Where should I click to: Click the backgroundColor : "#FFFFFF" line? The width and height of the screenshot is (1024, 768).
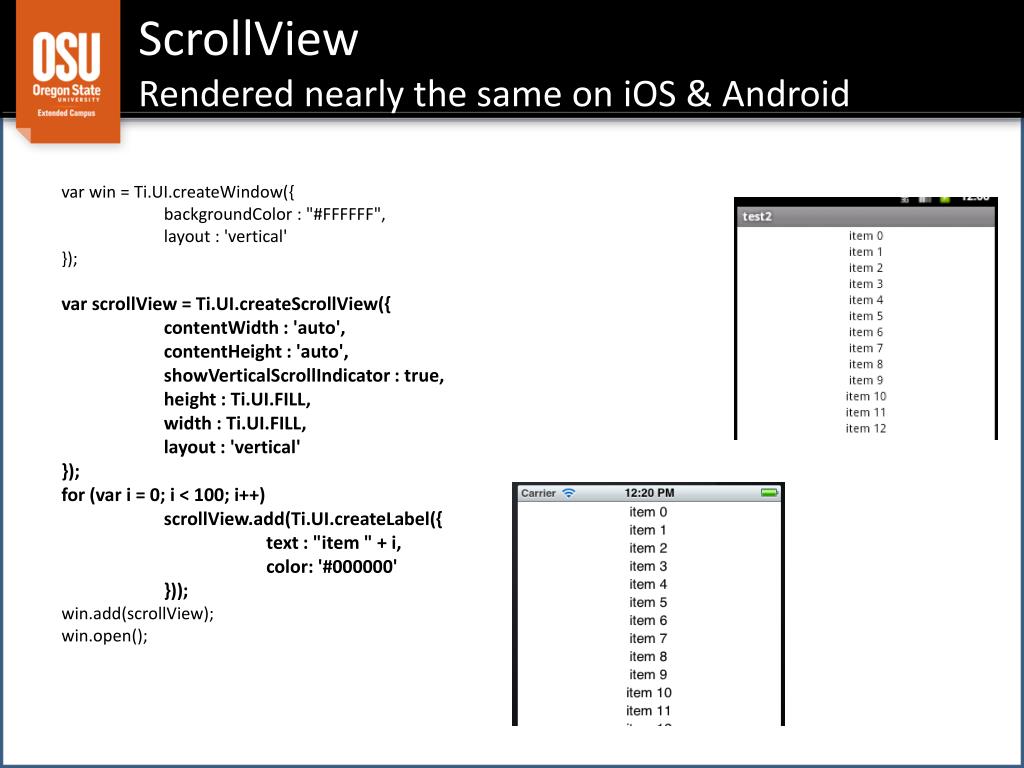coord(274,214)
